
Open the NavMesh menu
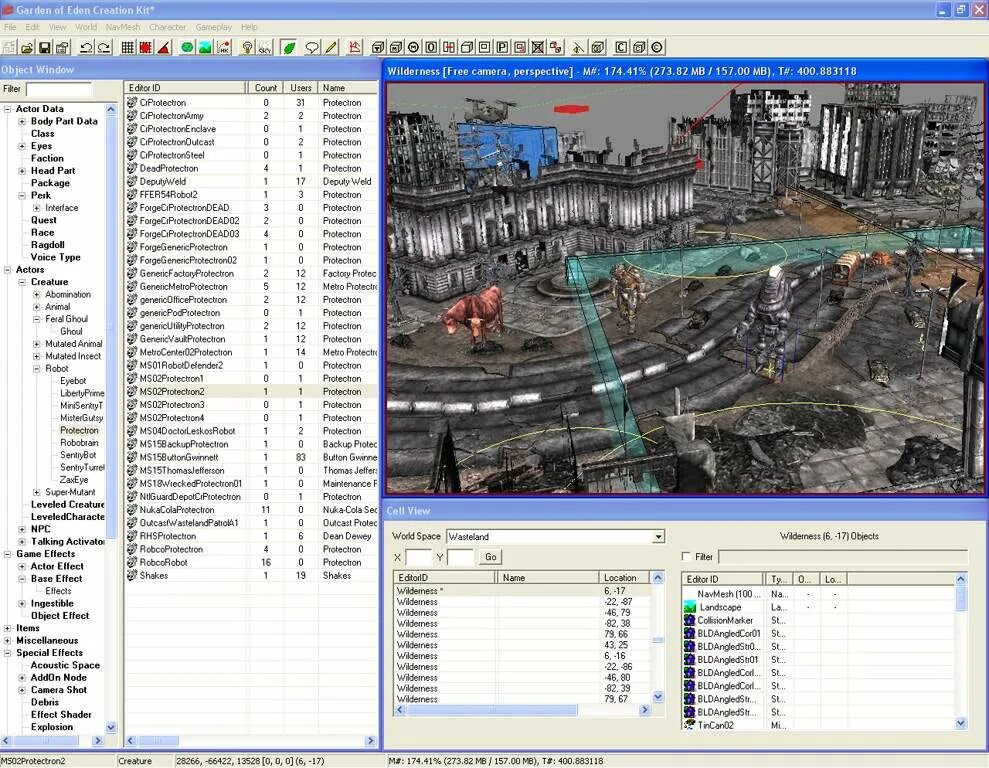click(x=123, y=27)
